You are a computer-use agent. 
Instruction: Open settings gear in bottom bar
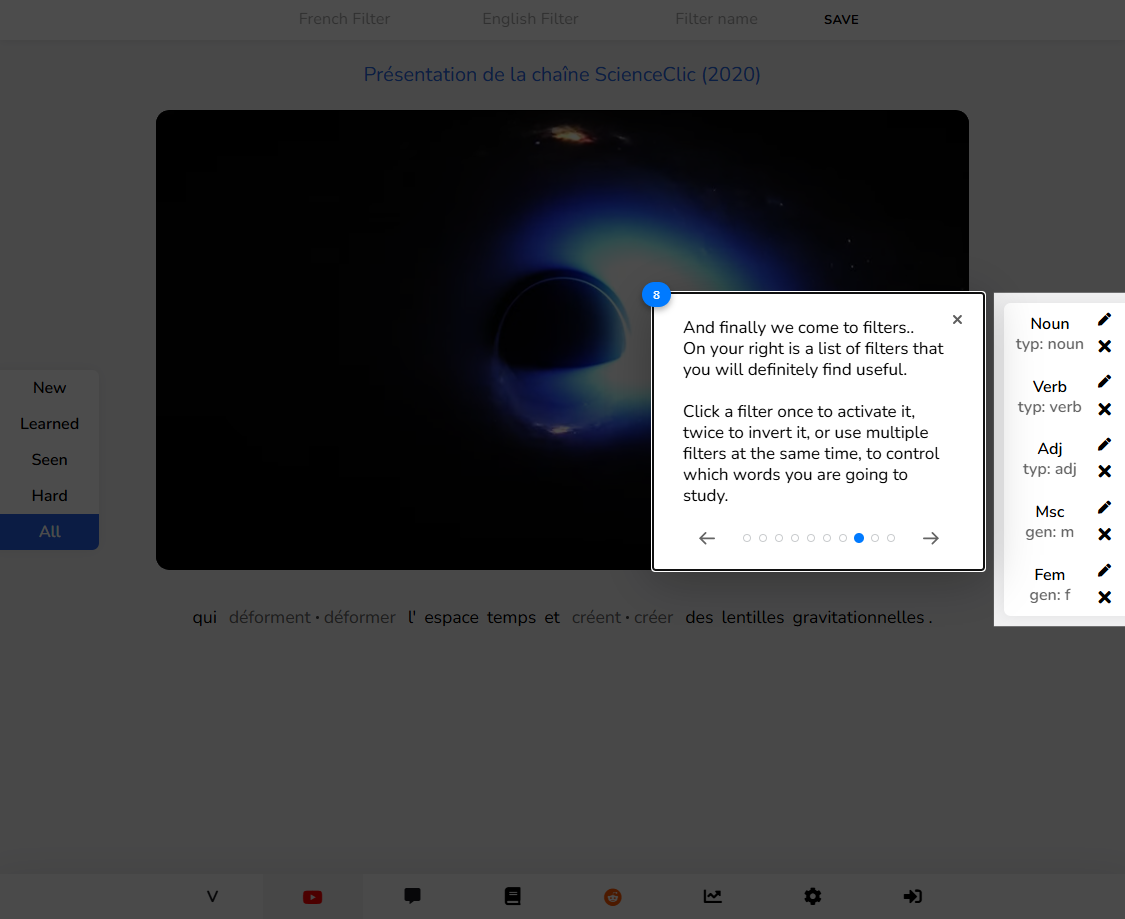(812, 896)
